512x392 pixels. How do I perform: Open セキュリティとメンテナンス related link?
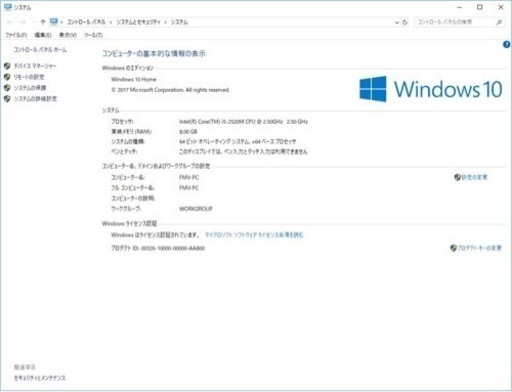tap(40, 378)
